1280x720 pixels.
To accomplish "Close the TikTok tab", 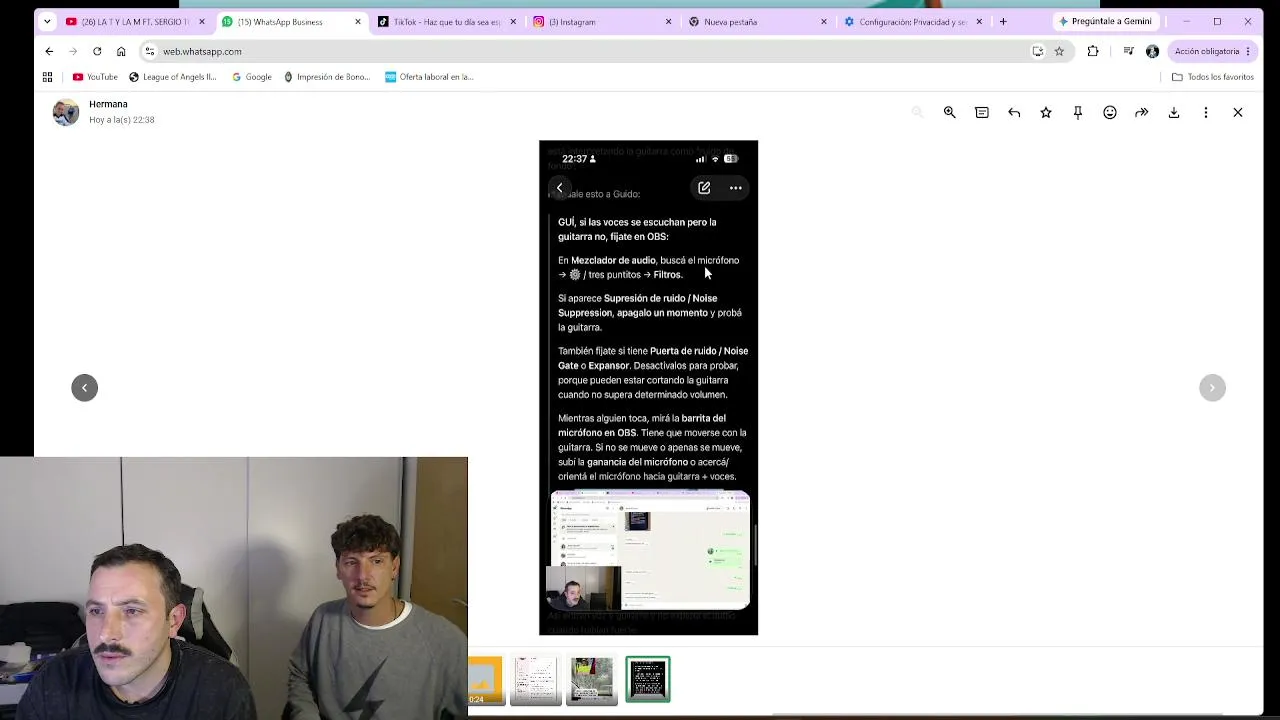I will tap(514, 22).
